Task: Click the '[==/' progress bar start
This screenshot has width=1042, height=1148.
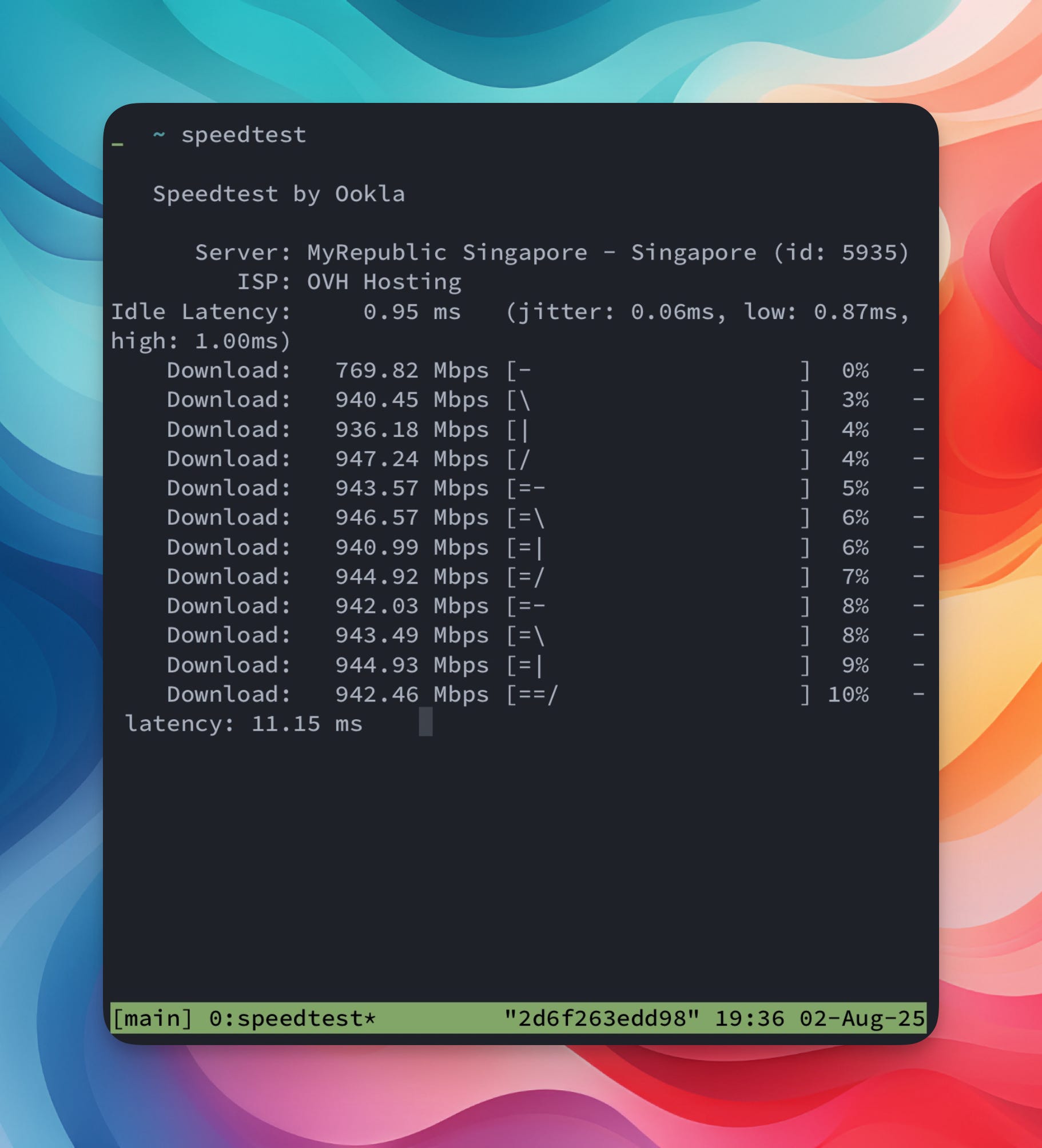Action: [532, 695]
